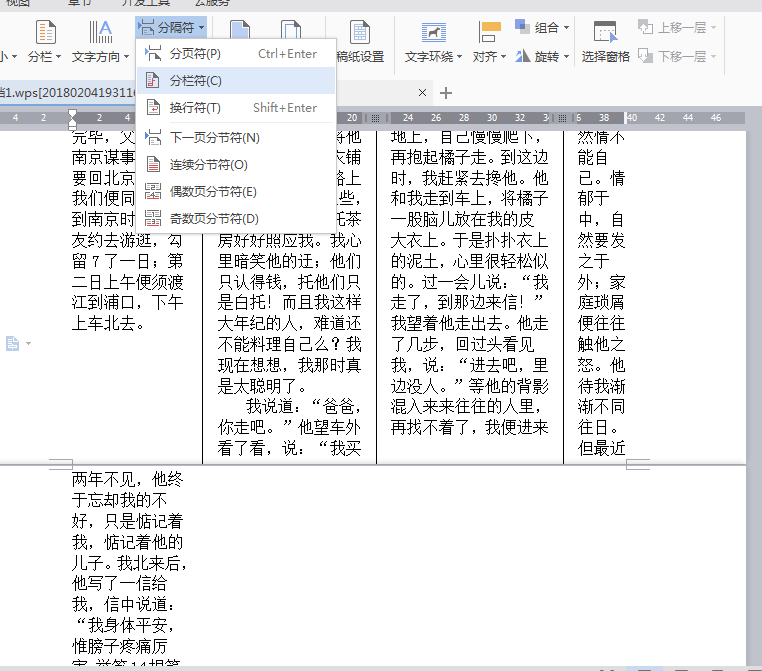The width and height of the screenshot is (762, 671).
Task: Click text 两年不见，他终
Action: (x=127, y=480)
